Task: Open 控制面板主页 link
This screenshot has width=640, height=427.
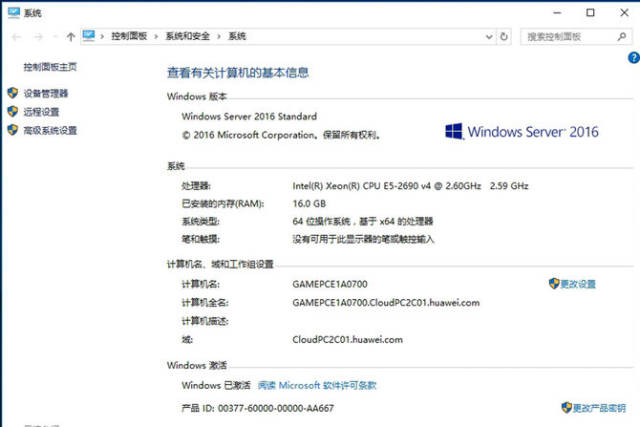Action: pyautogui.click(x=50, y=67)
